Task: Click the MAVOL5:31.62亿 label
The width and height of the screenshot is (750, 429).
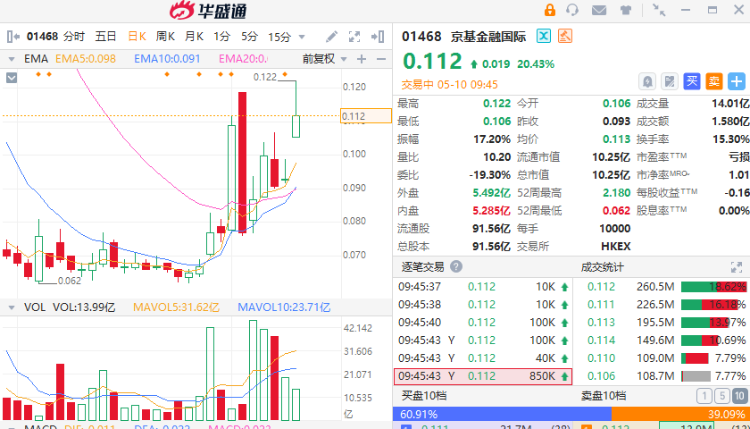Action: (x=176, y=307)
